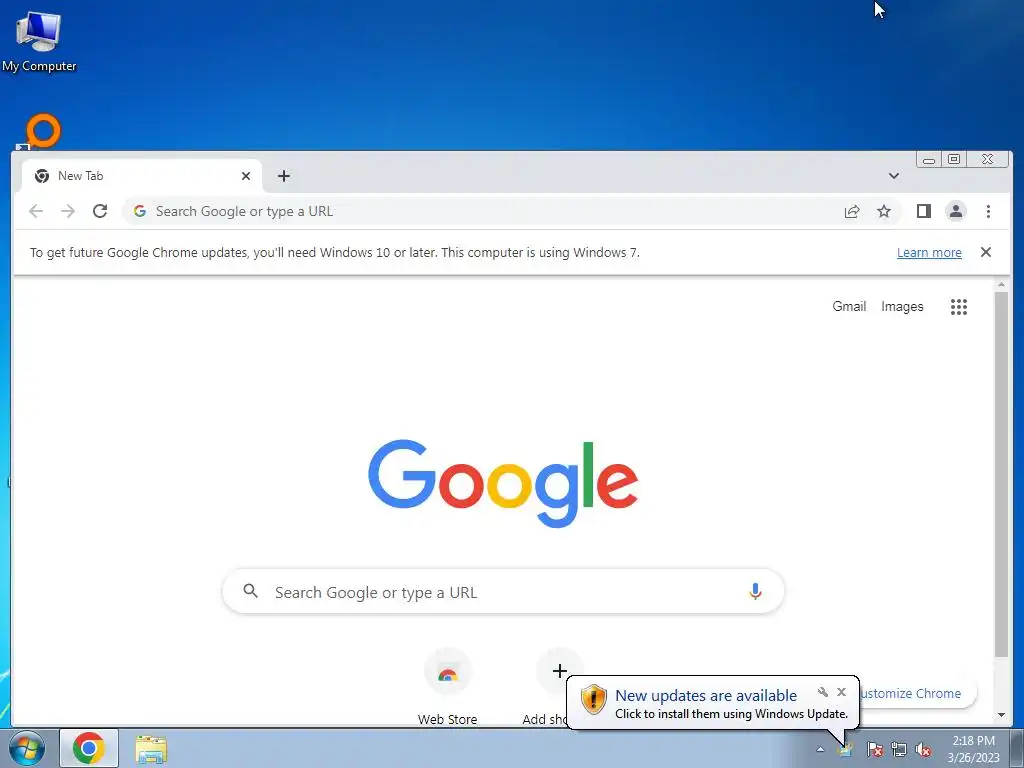Maximize the Chrome window
1024x768 pixels.
(954, 159)
